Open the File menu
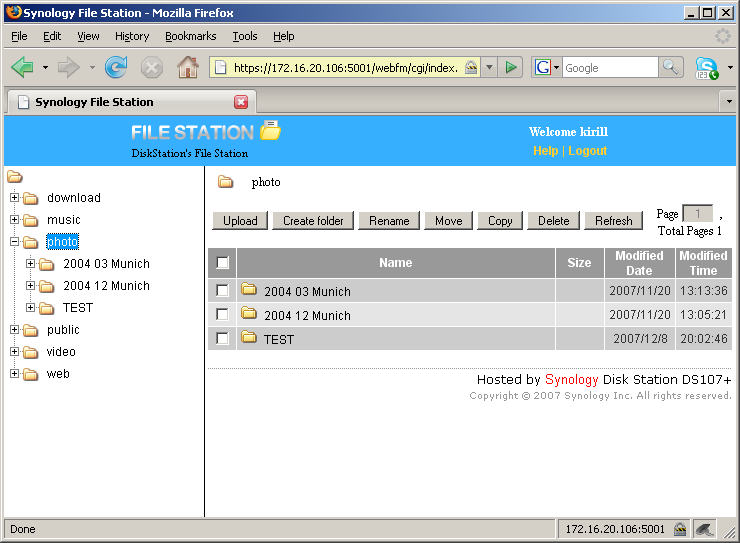Image resolution: width=740 pixels, height=543 pixels. (19, 36)
